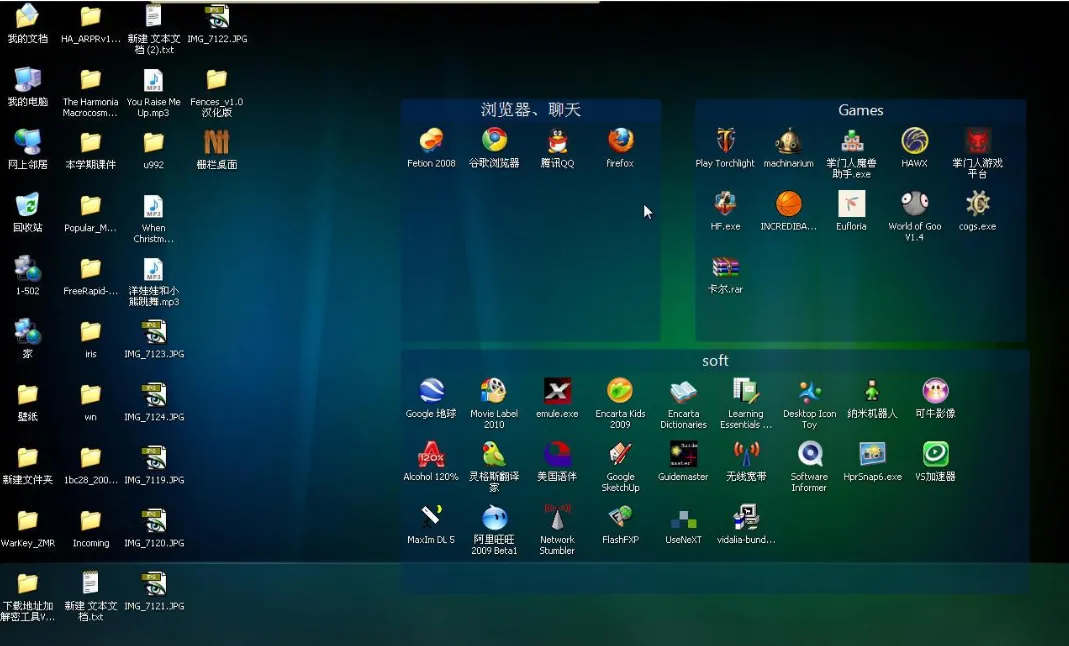Open MaxIm DL 5 icon
Screen dimensions: 1069x646
(431, 517)
